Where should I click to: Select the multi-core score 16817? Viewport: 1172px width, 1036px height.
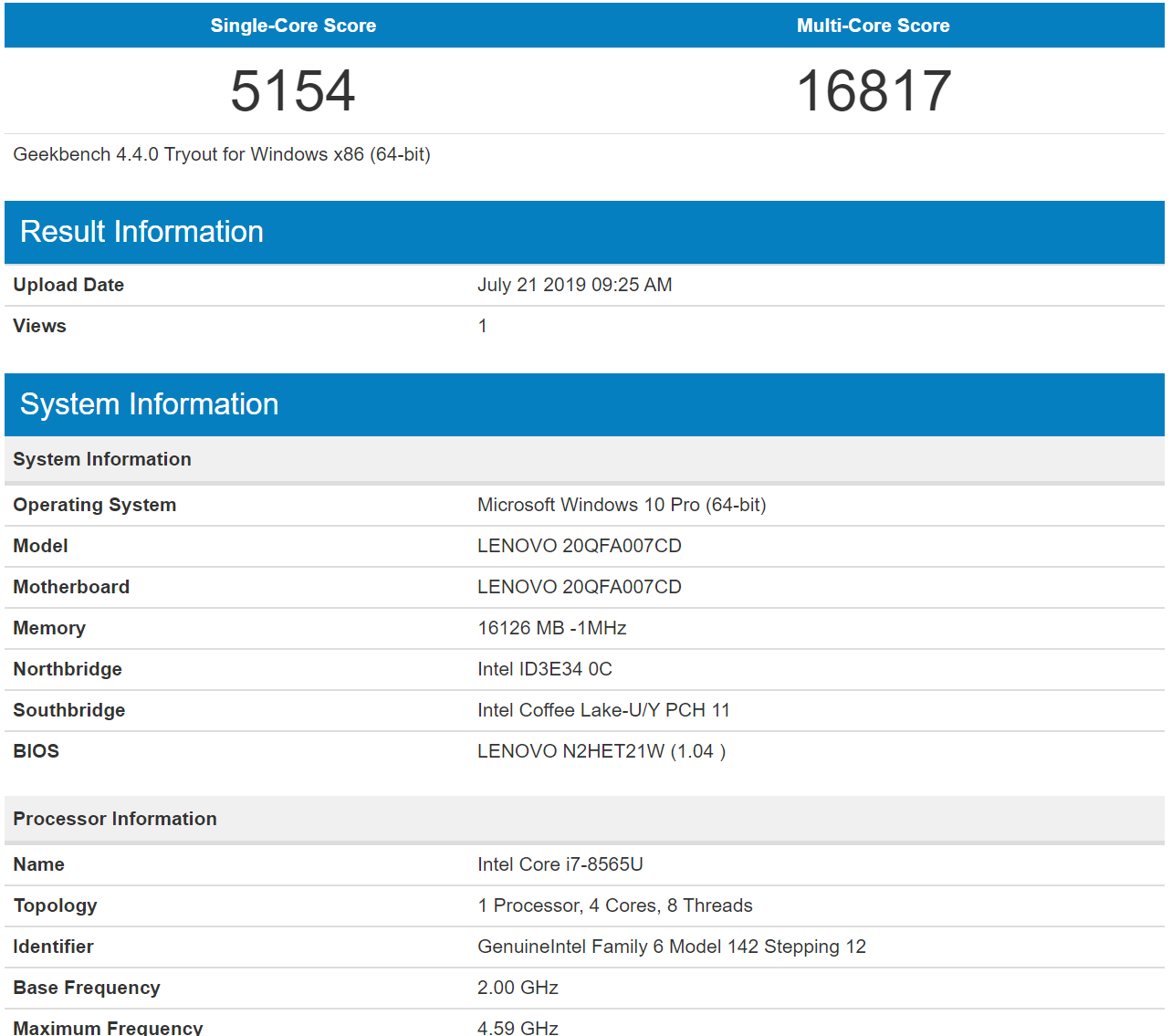point(874,91)
